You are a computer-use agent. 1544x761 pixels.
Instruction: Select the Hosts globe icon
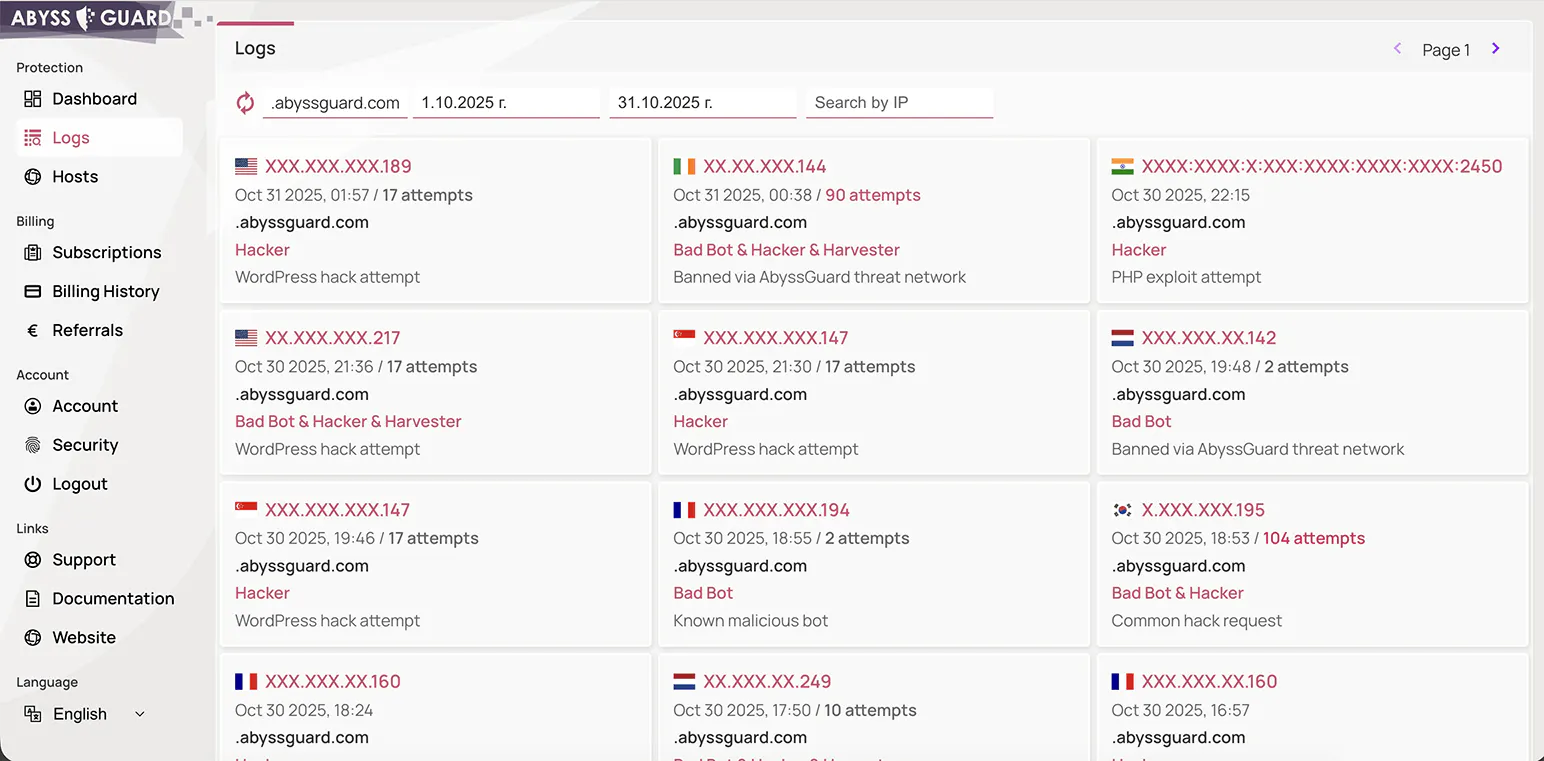[33, 177]
